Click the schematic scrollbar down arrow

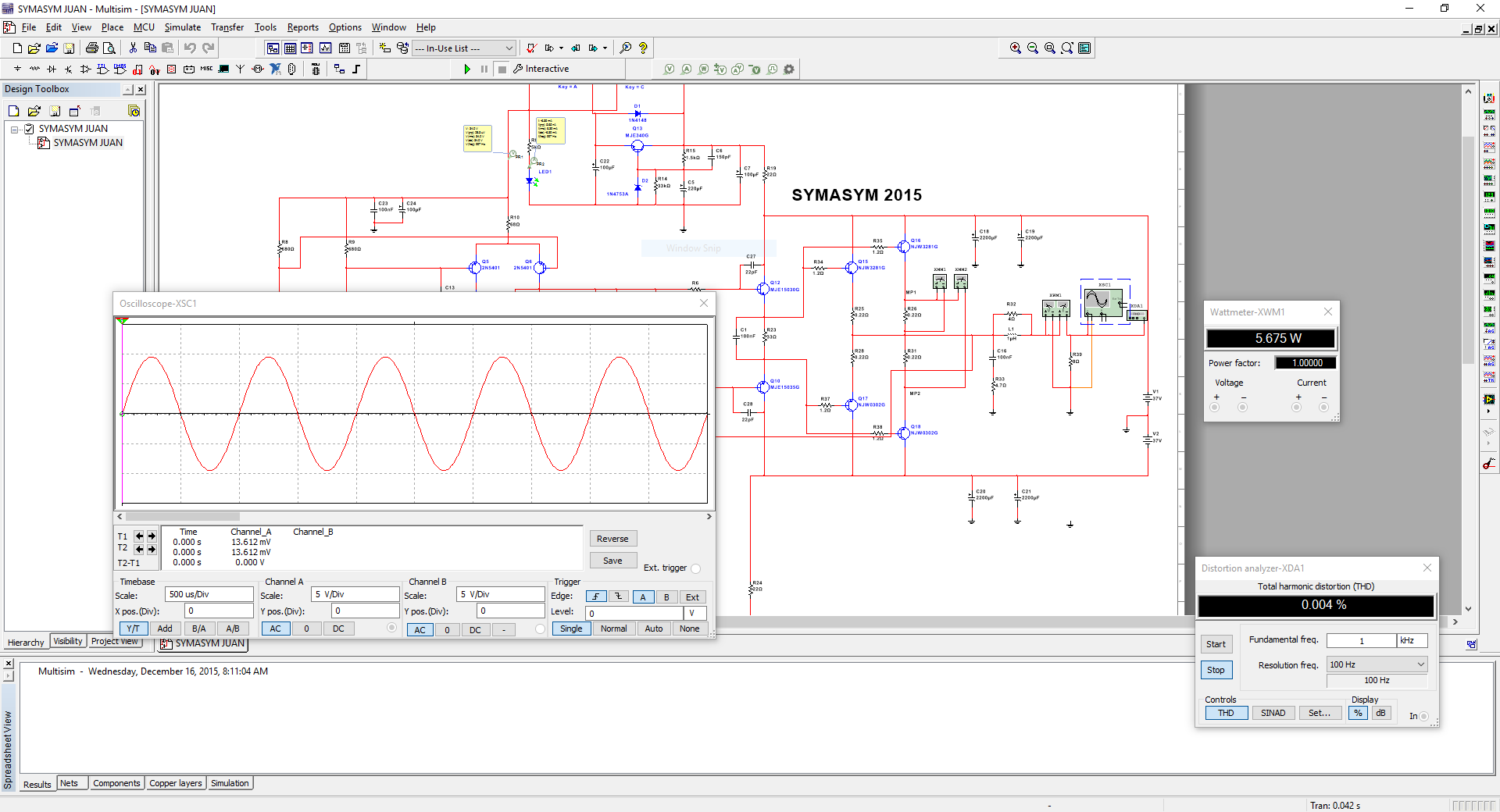click(1468, 609)
